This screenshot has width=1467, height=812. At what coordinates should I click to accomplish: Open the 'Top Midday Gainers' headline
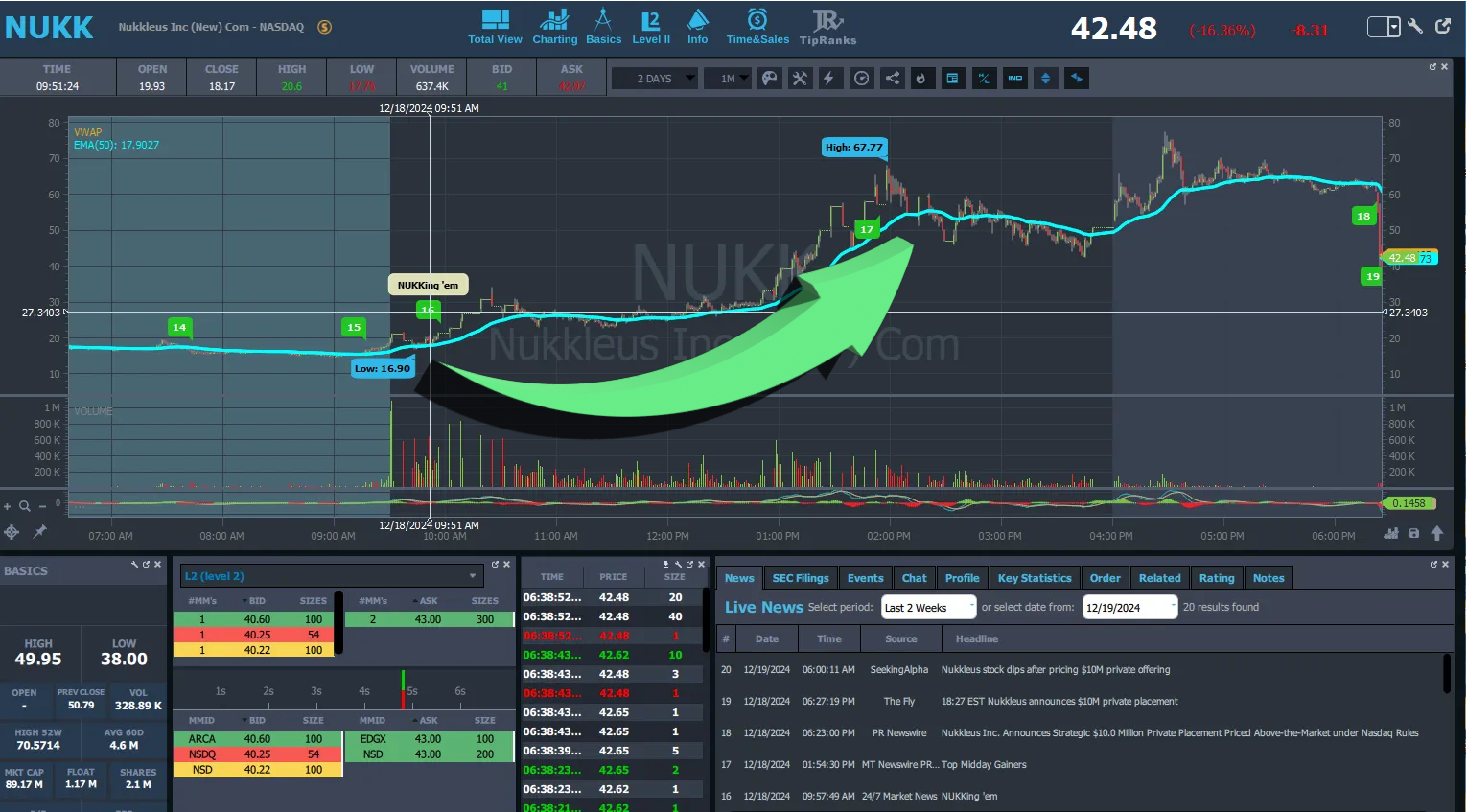984,765
